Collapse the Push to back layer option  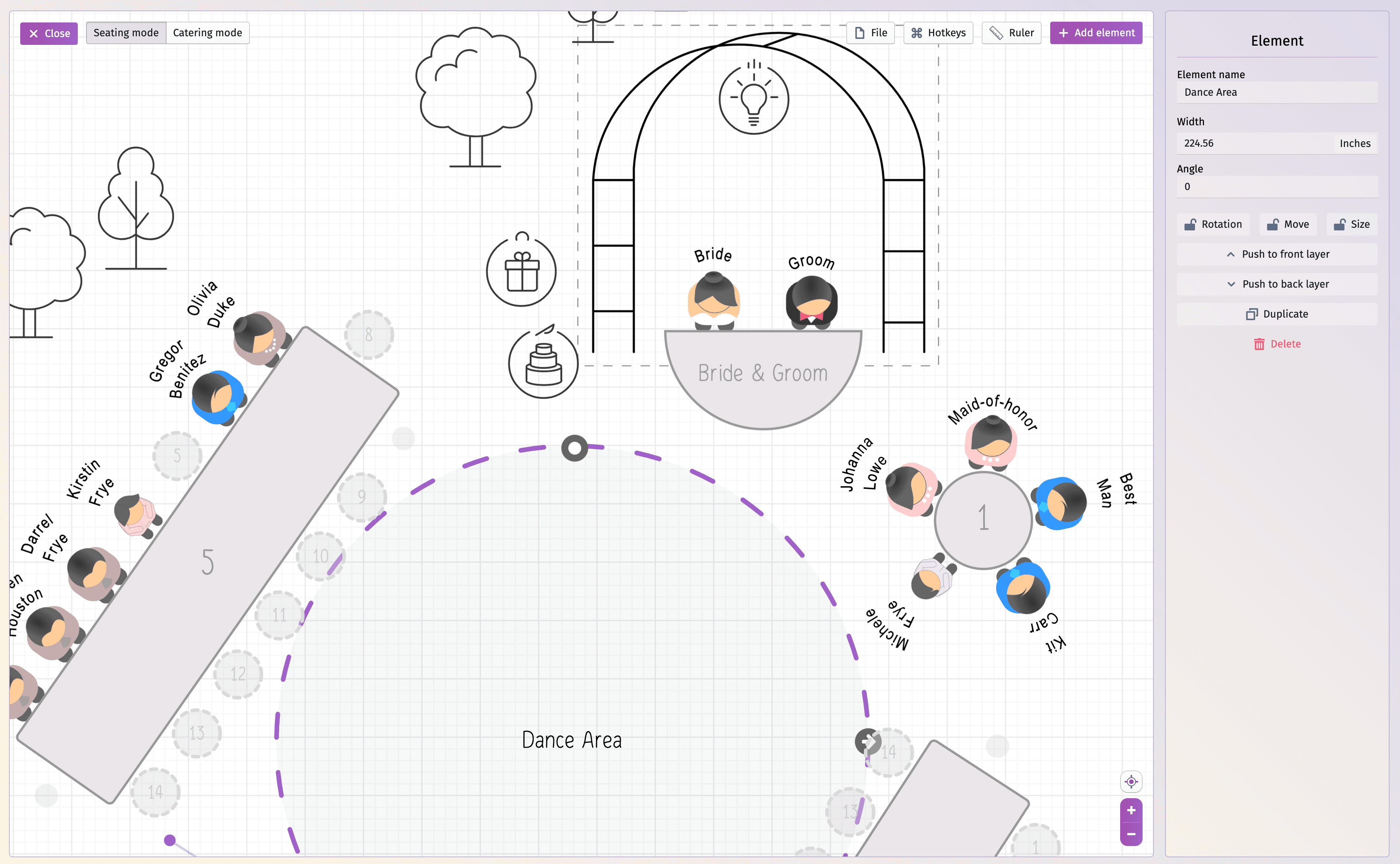[1231, 284]
